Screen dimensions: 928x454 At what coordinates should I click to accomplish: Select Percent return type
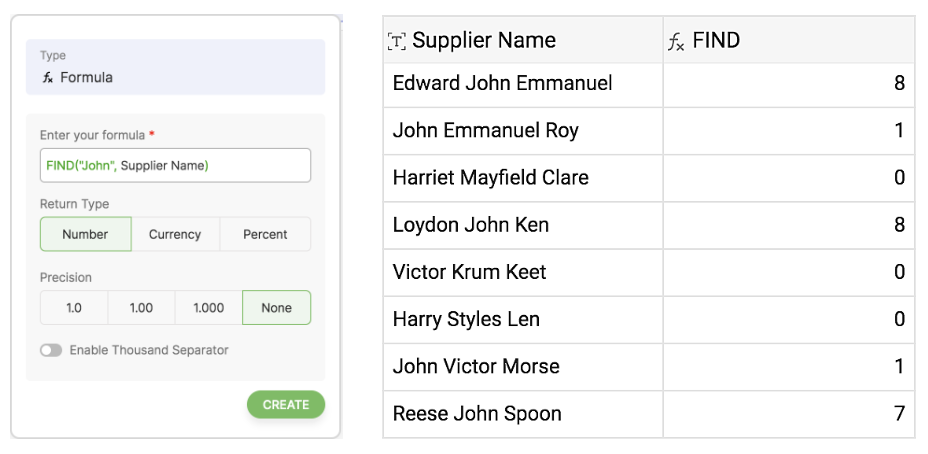tap(265, 234)
